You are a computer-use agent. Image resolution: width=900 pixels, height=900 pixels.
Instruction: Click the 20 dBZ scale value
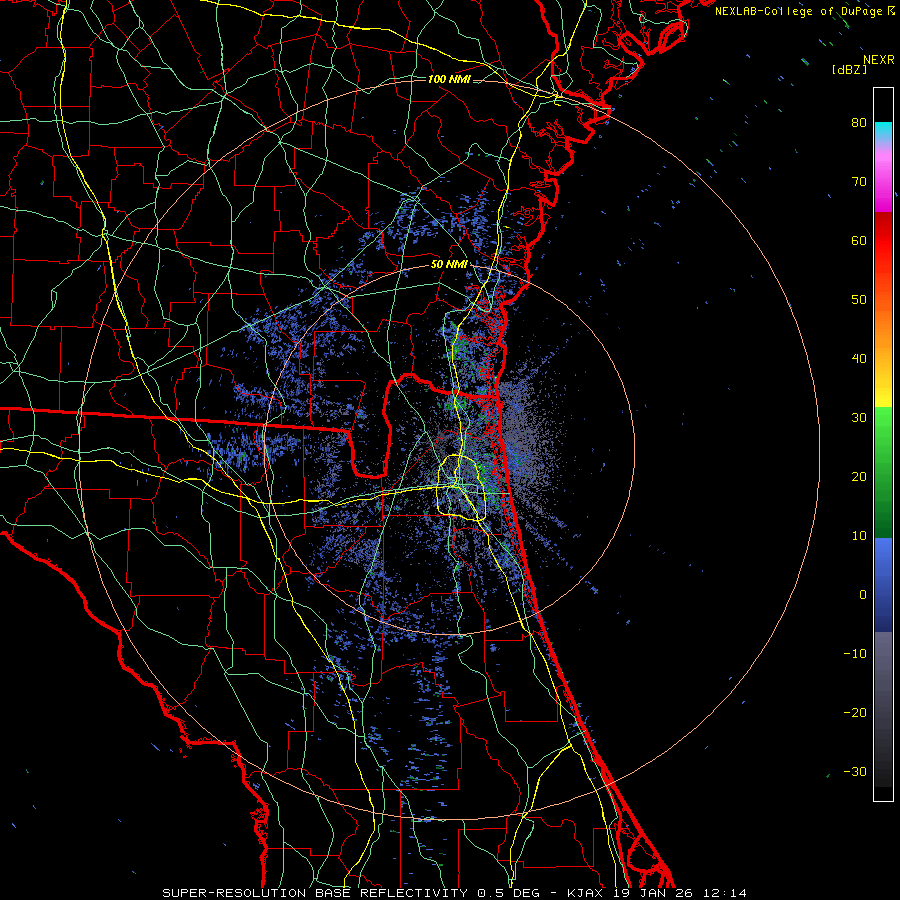click(x=859, y=476)
